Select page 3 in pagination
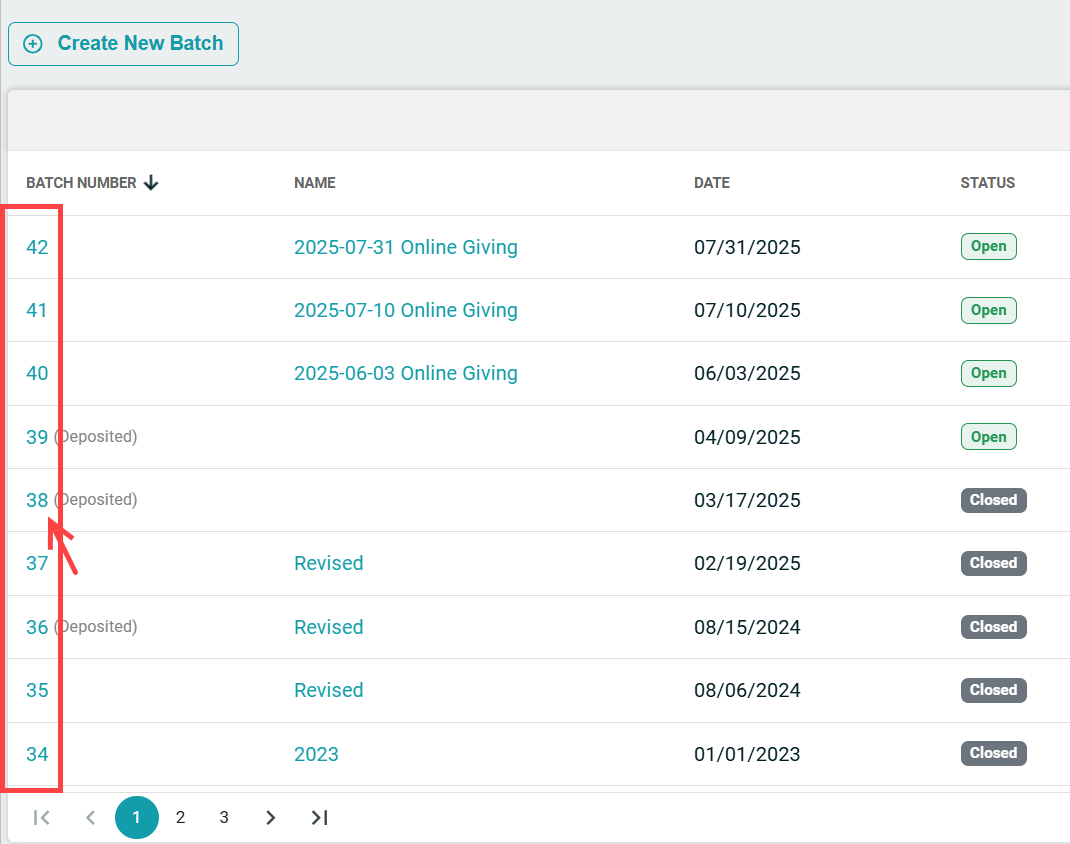 [224, 818]
